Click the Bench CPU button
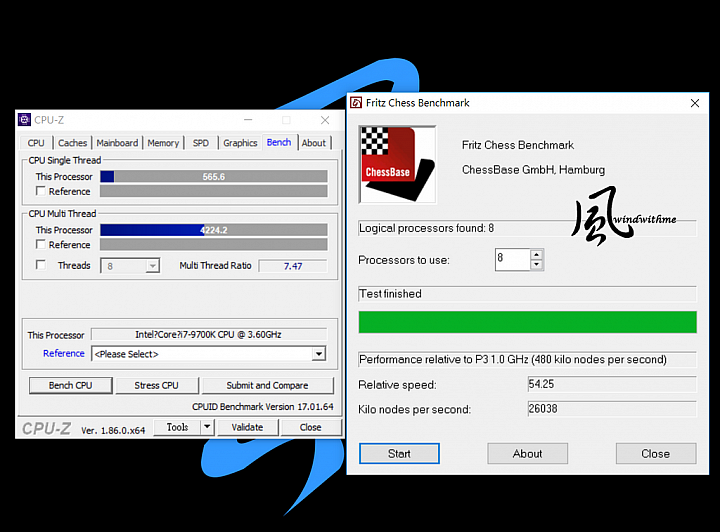Image resolution: width=720 pixels, height=532 pixels. [x=71, y=385]
